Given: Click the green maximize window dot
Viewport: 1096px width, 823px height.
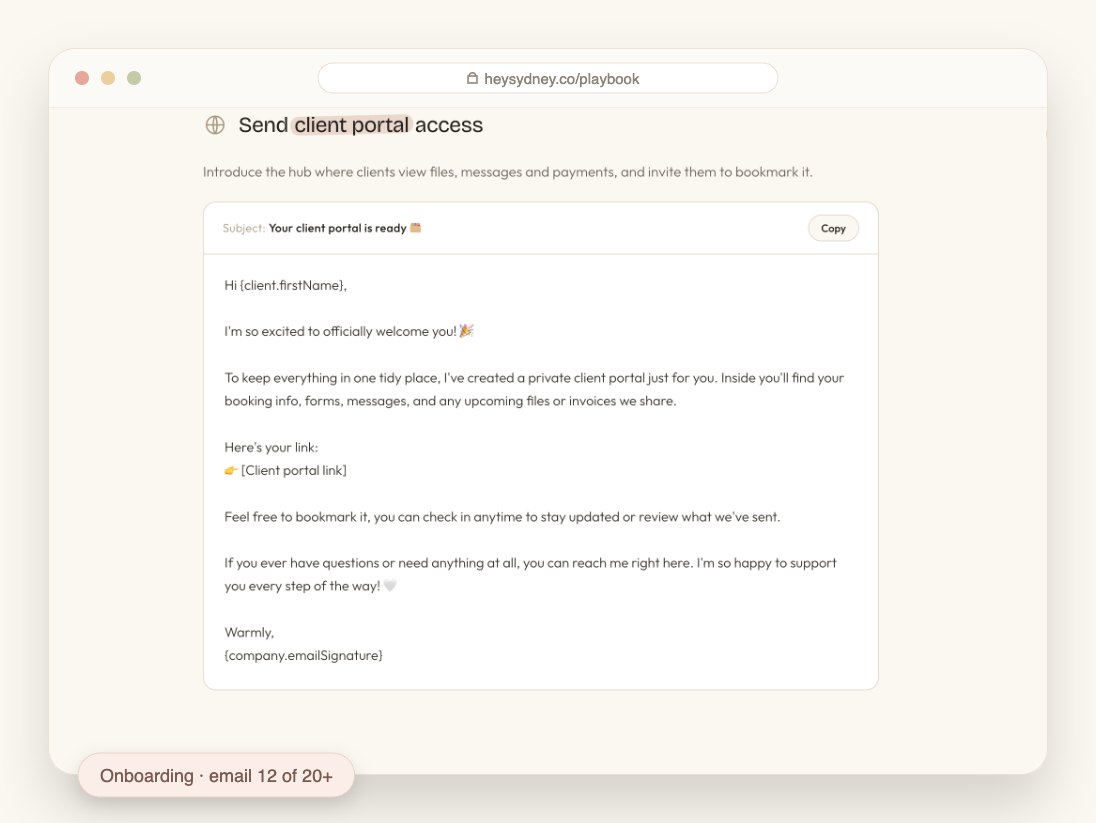Looking at the screenshot, I should [x=134, y=78].
